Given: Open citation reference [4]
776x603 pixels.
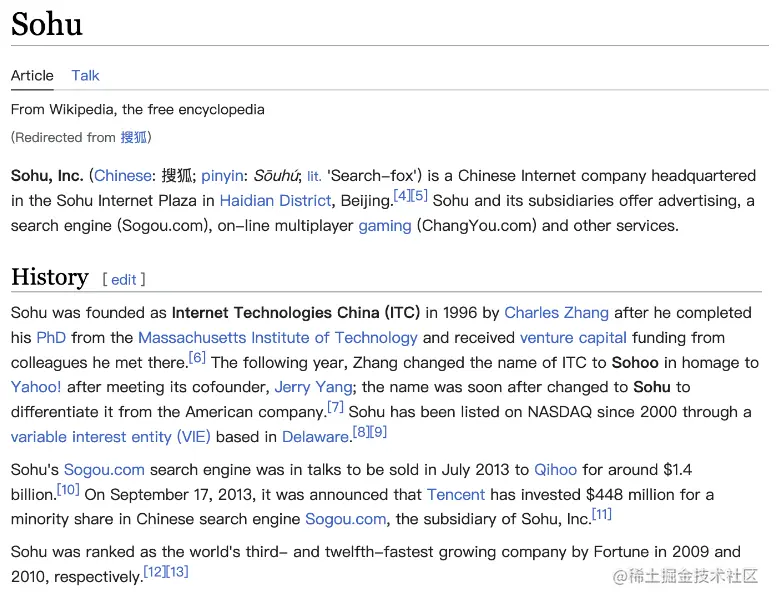Looking at the screenshot, I should coord(402,196).
